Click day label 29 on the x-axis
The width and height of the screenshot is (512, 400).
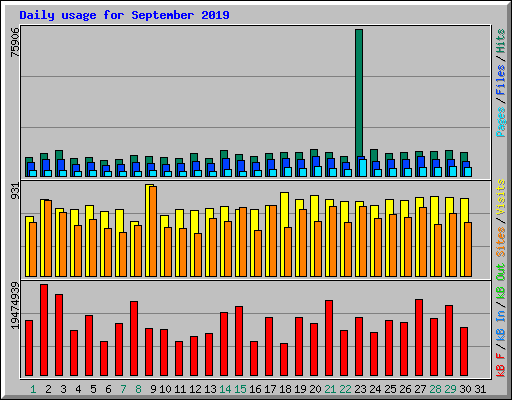pyautogui.click(x=450, y=389)
